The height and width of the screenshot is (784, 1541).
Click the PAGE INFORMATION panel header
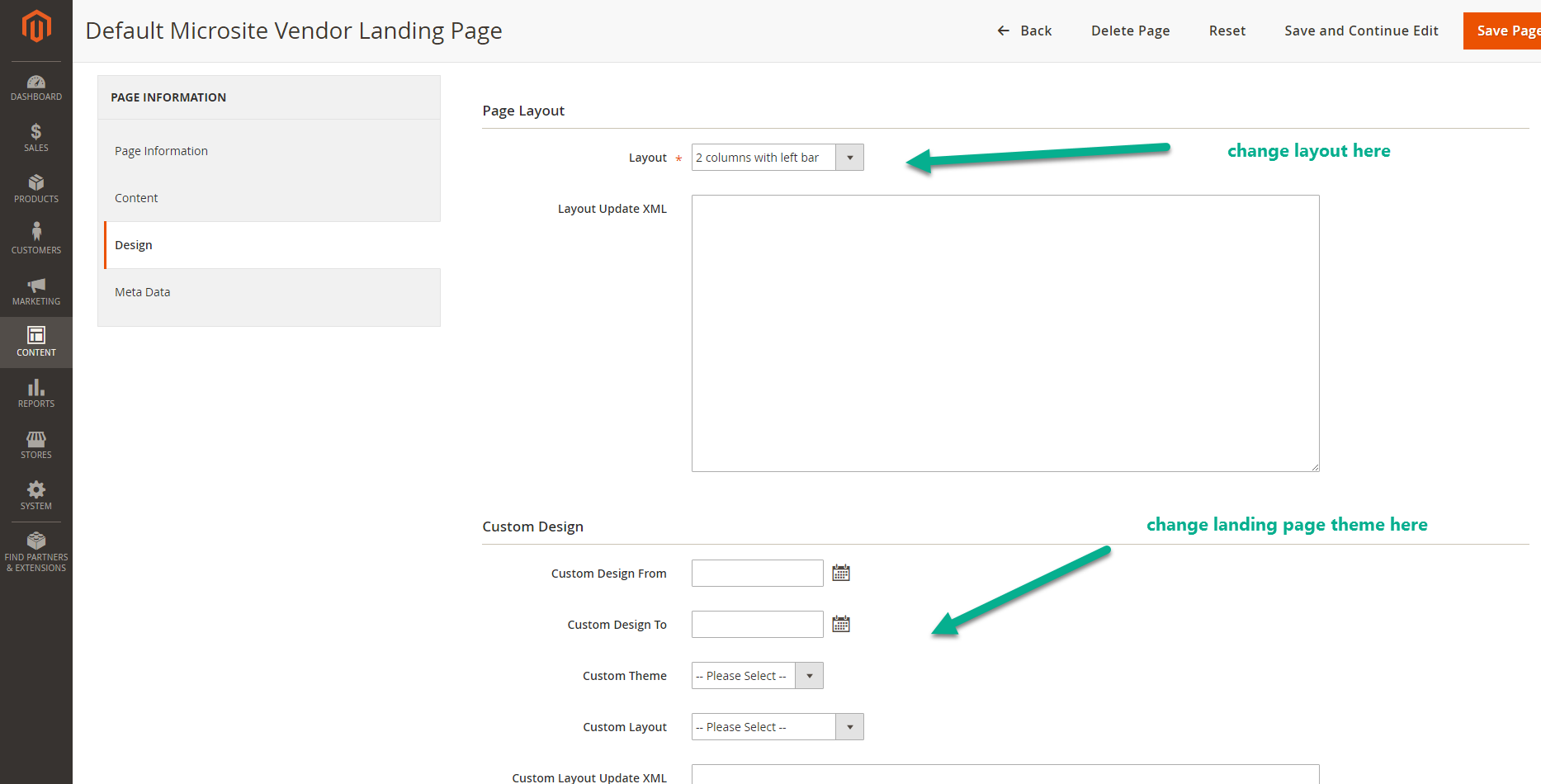pyautogui.click(x=168, y=97)
